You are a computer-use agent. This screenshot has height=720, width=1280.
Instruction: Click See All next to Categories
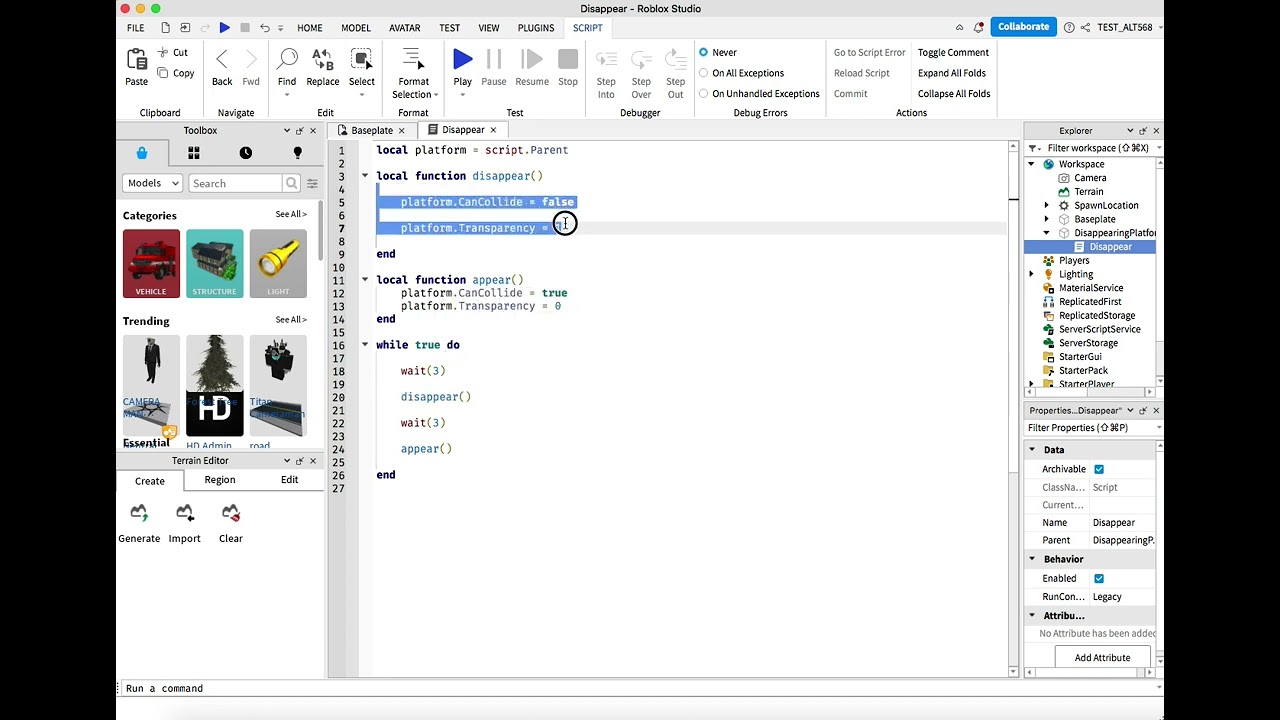coord(291,214)
